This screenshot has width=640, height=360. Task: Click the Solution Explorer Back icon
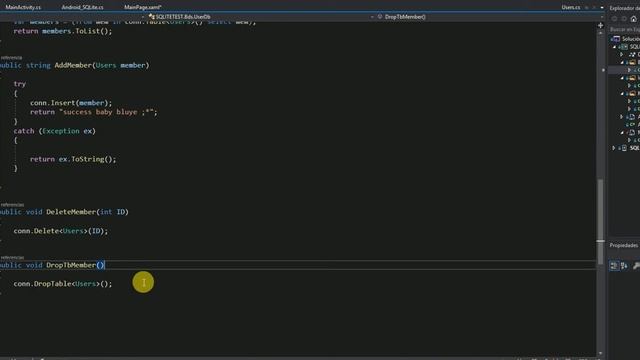coord(614,19)
